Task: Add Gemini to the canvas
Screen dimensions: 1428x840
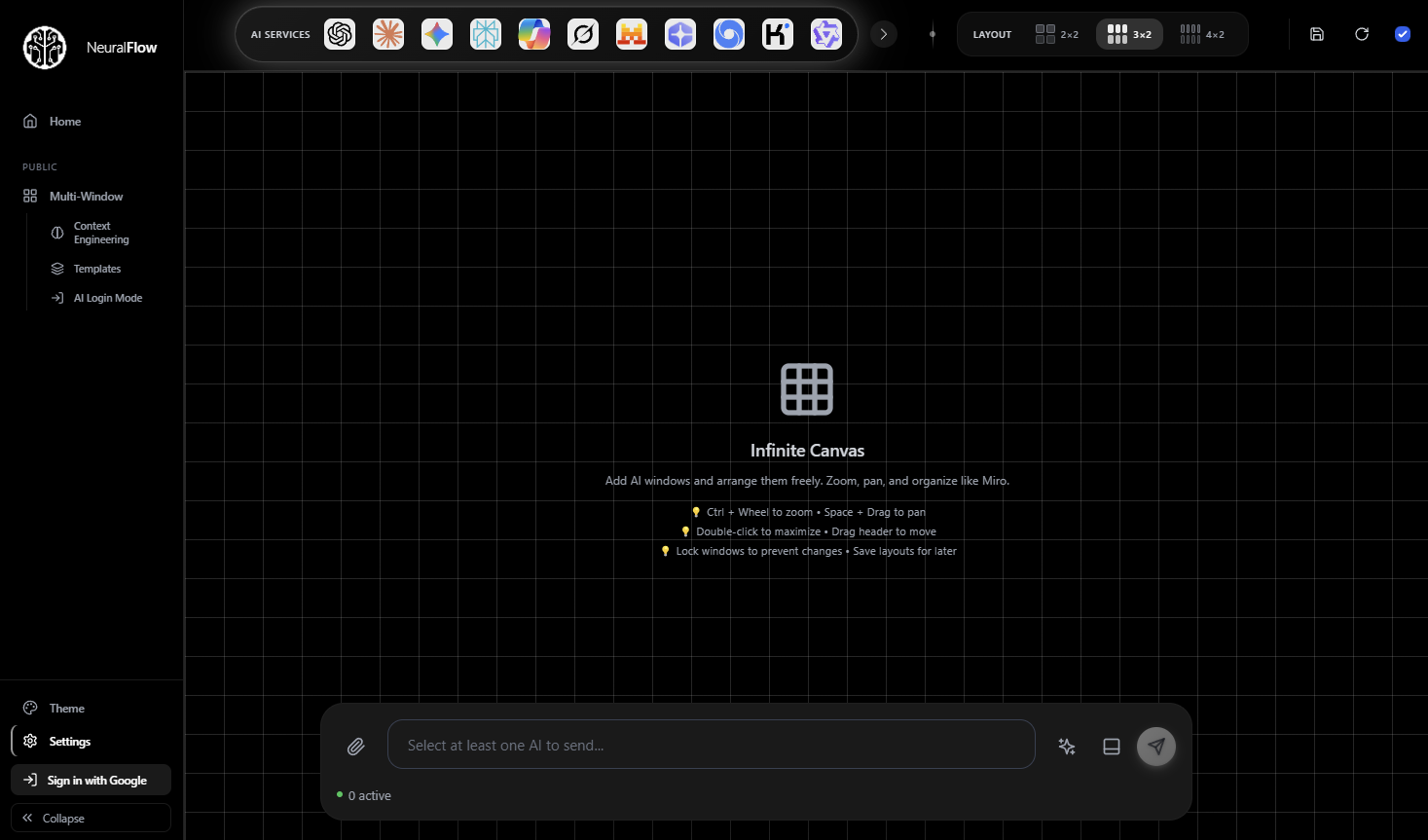Action: 436,34
